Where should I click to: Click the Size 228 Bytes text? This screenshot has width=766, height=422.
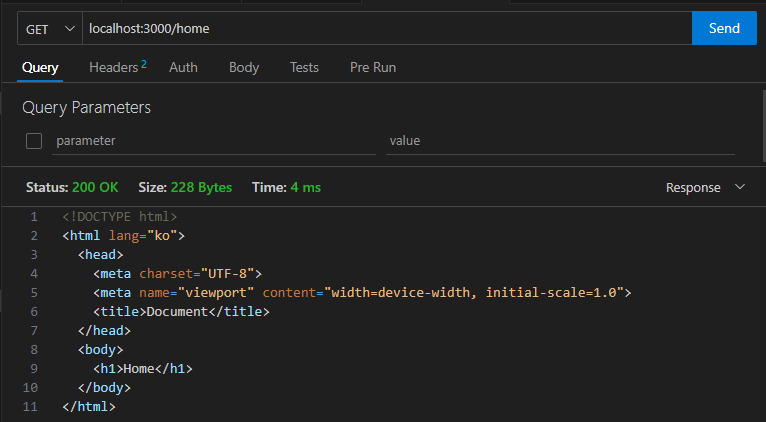click(185, 188)
